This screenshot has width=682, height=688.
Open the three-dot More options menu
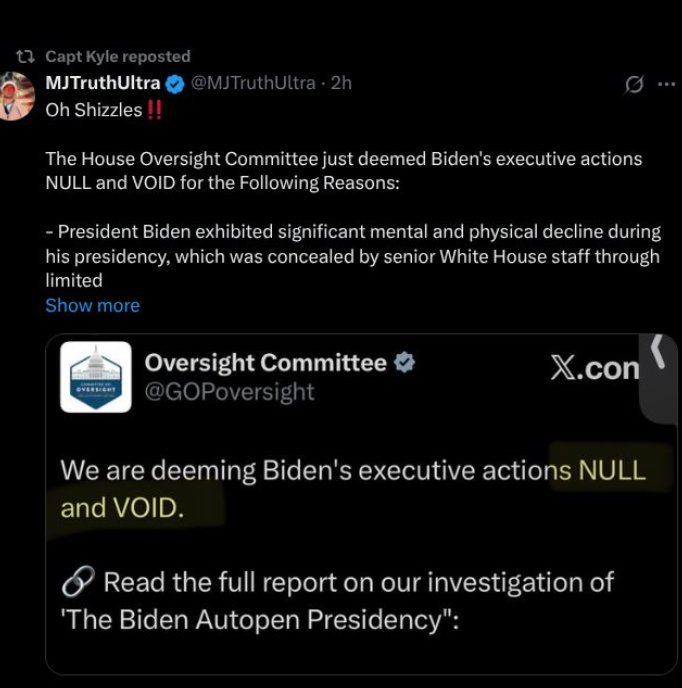(666, 85)
